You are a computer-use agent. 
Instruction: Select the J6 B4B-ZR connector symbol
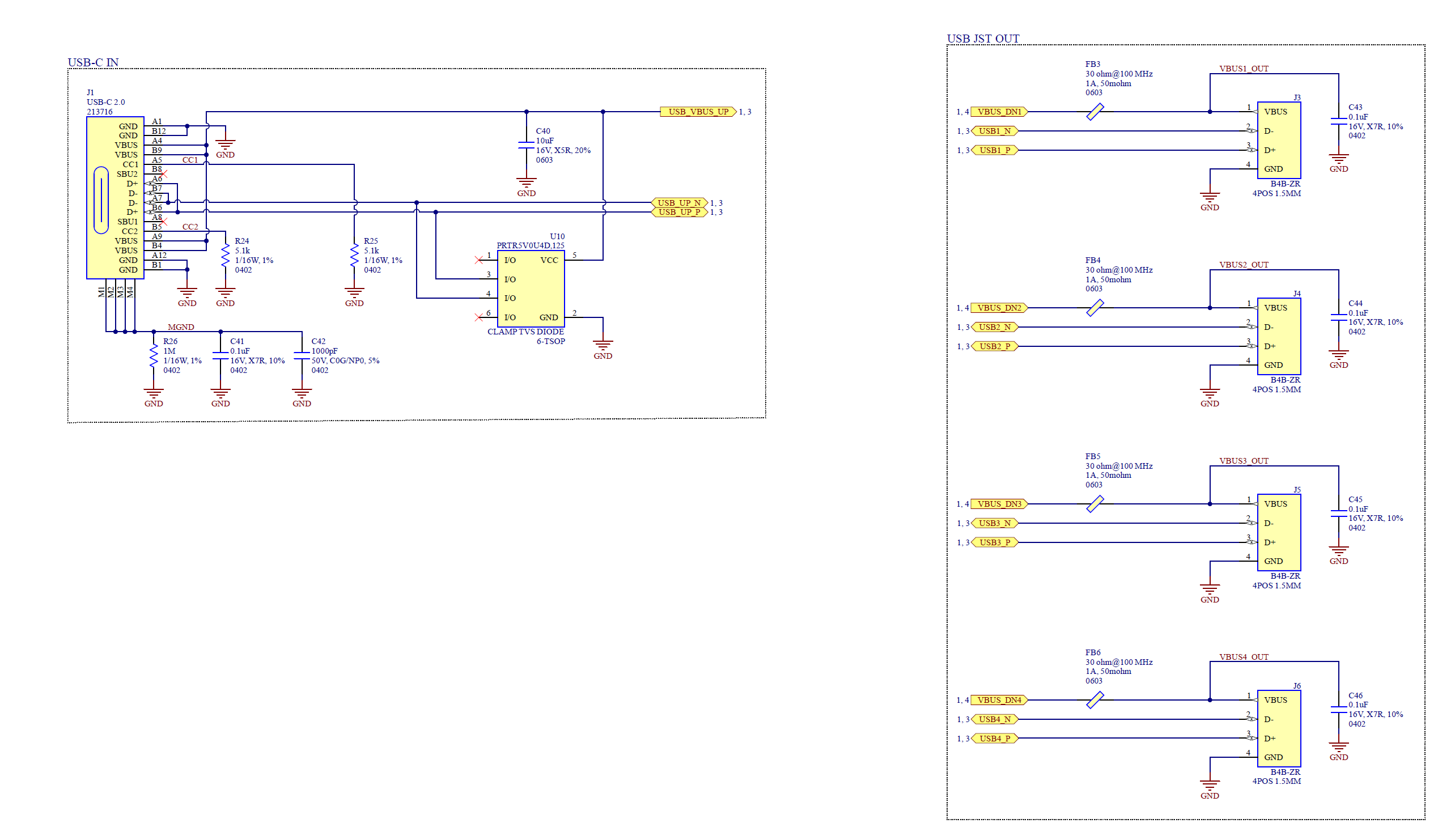coord(1279,729)
